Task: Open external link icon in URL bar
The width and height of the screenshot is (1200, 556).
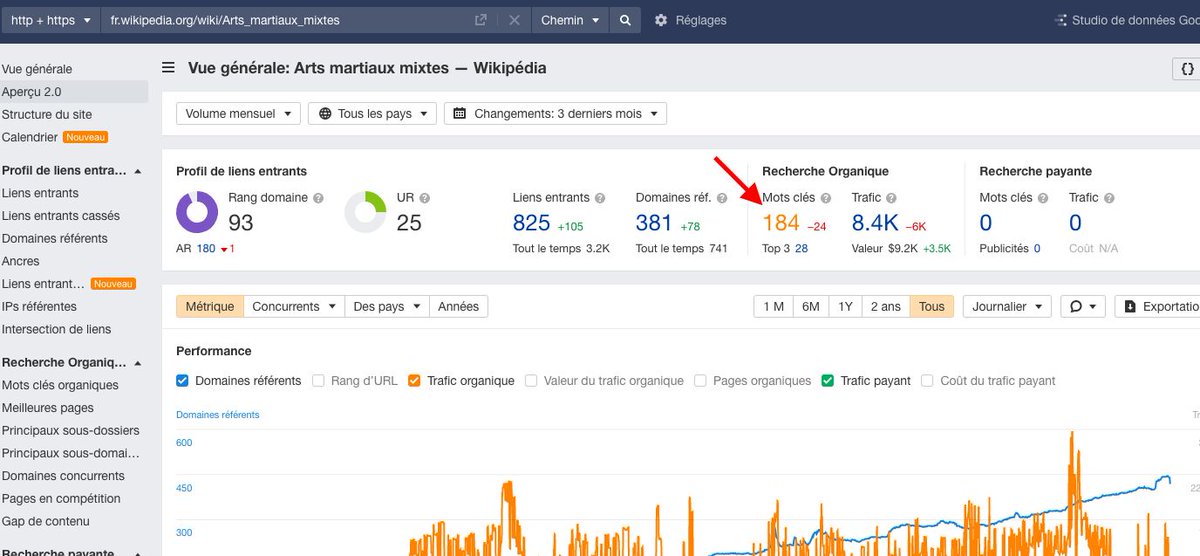Action: click(x=480, y=20)
